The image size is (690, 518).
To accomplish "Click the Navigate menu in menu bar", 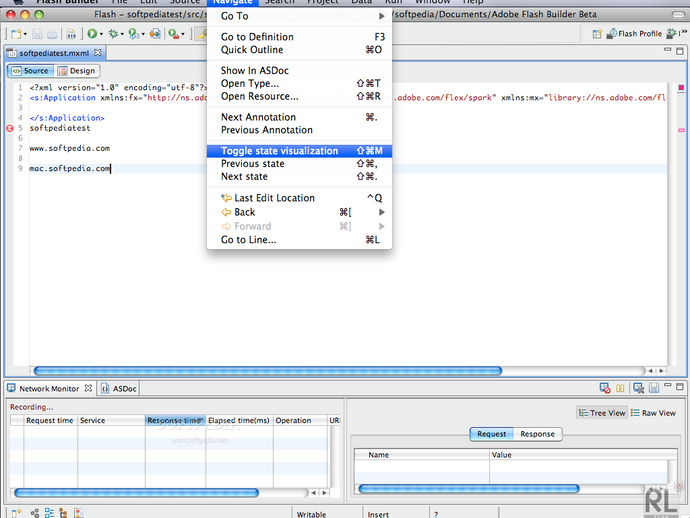I will pyautogui.click(x=232, y=2).
